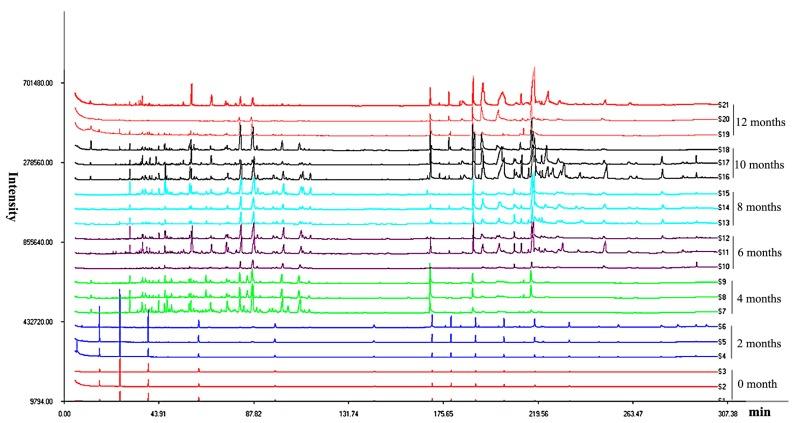The height and width of the screenshot is (423, 798).
Task: Click the S21 trace label
Action: click(723, 104)
